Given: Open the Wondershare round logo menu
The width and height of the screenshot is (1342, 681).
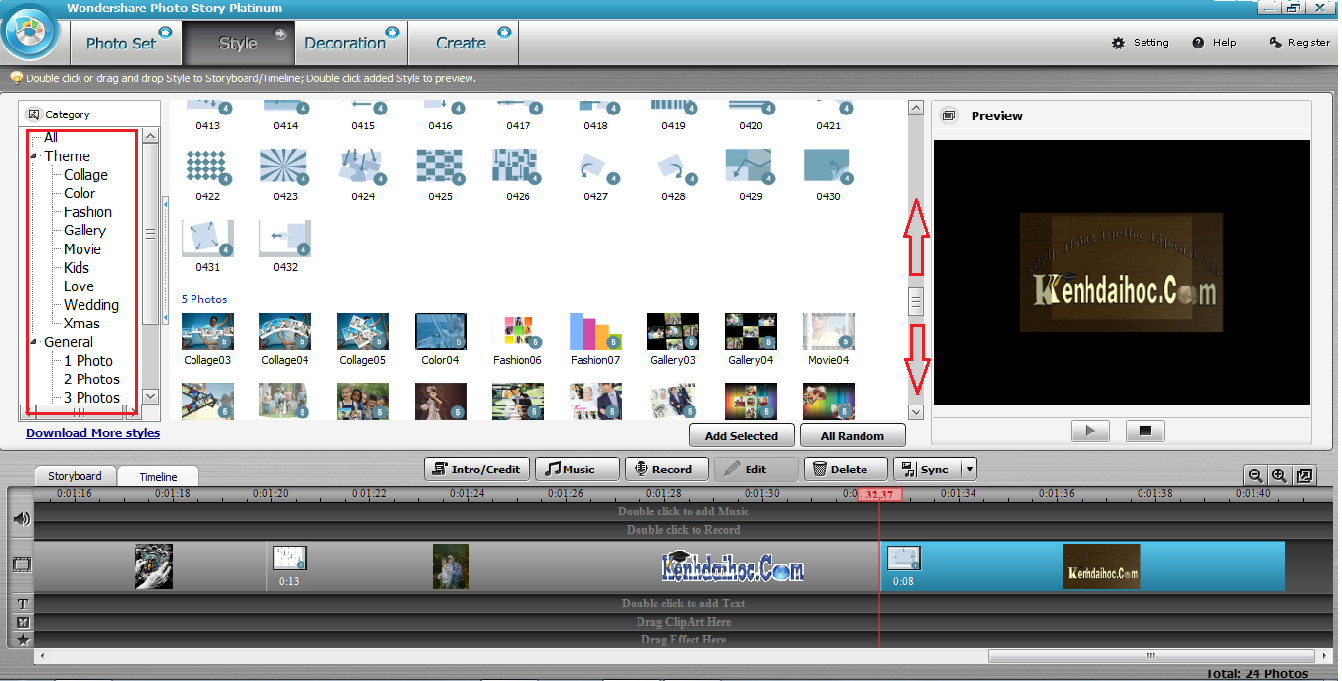Looking at the screenshot, I should tap(32, 32).
